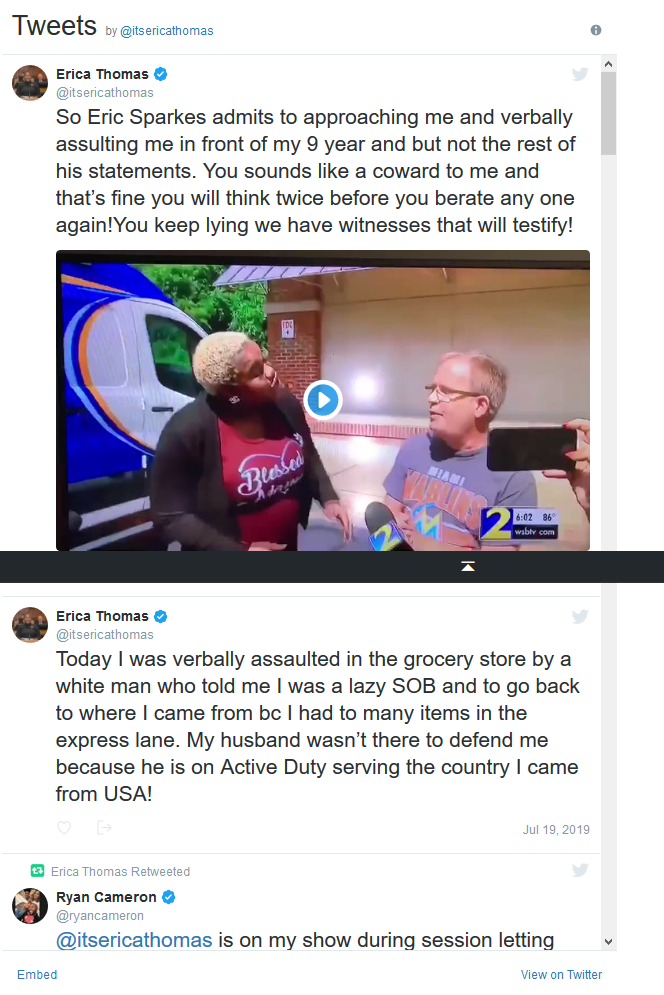The width and height of the screenshot is (664, 995).
Task: Open the Jul 19, 2019 timestamp
Action: click(x=556, y=829)
